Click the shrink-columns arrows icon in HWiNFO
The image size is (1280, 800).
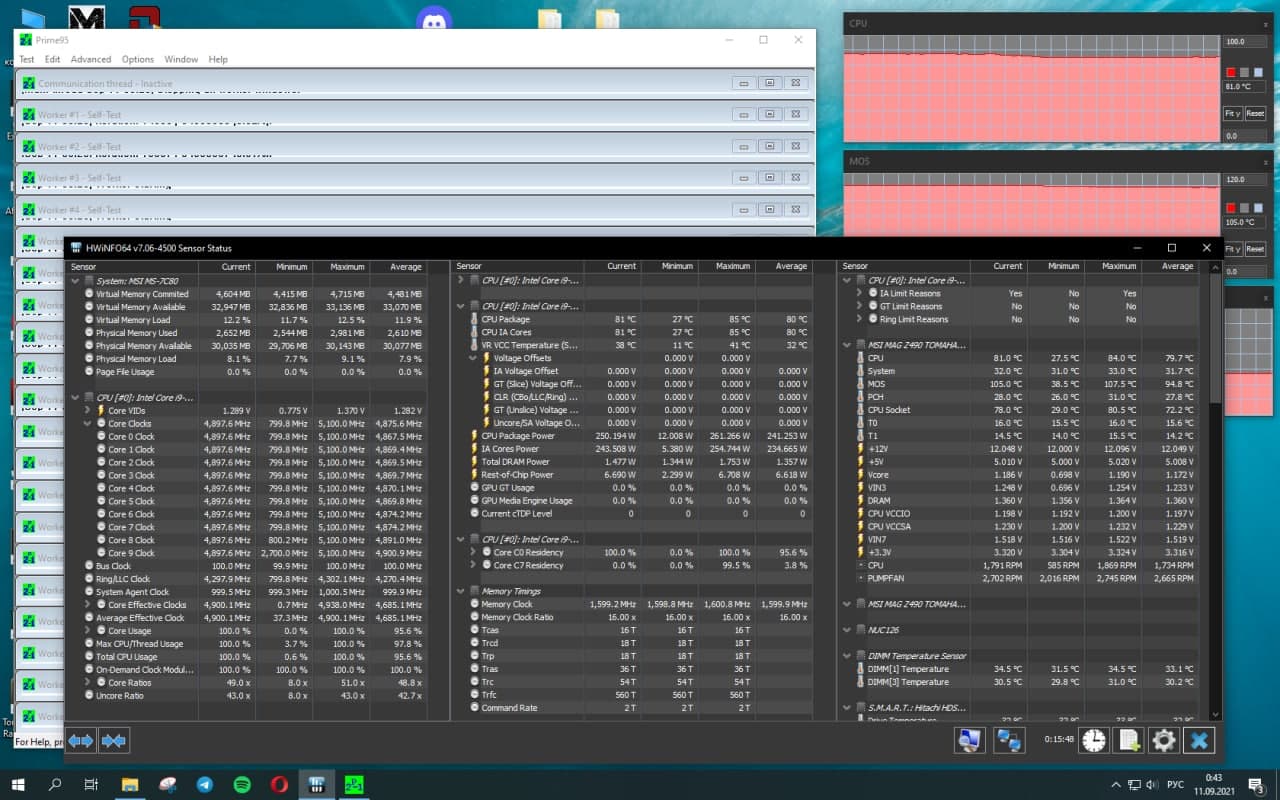[114, 741]
